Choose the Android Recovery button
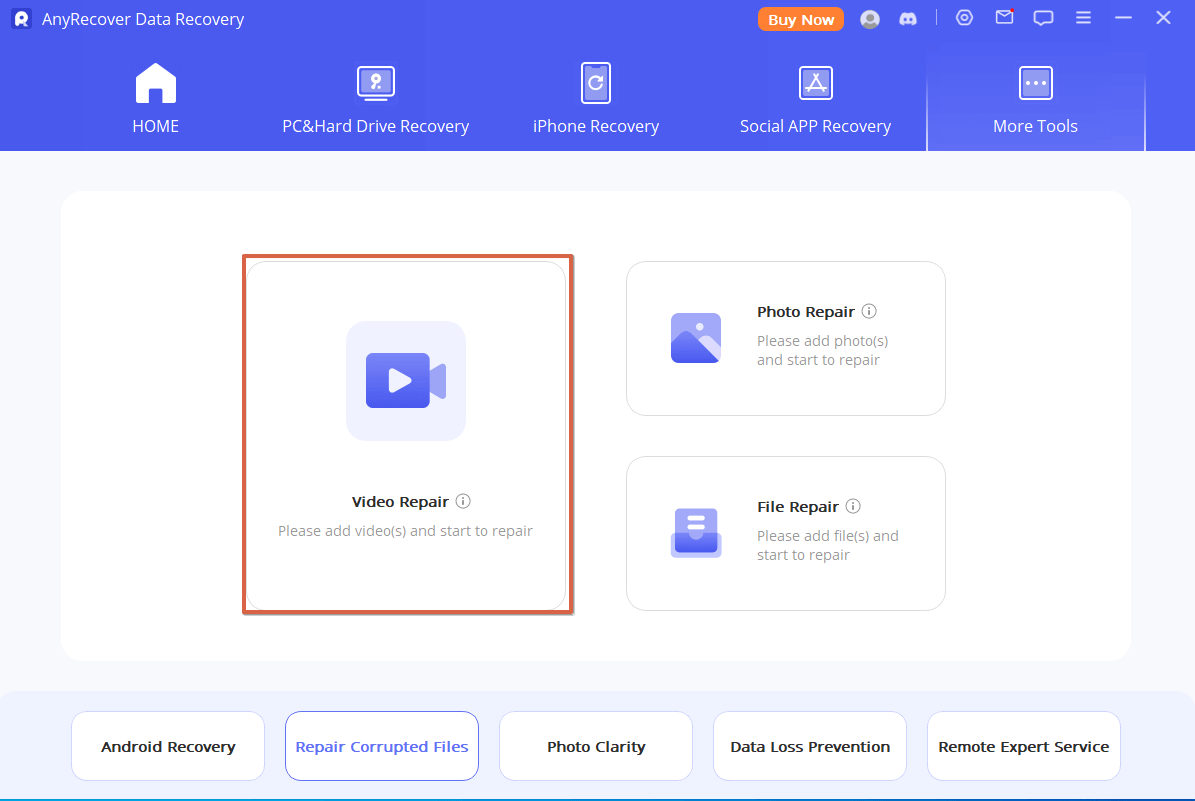Viewport: 1195px width, 801px height. pos(168,747)
